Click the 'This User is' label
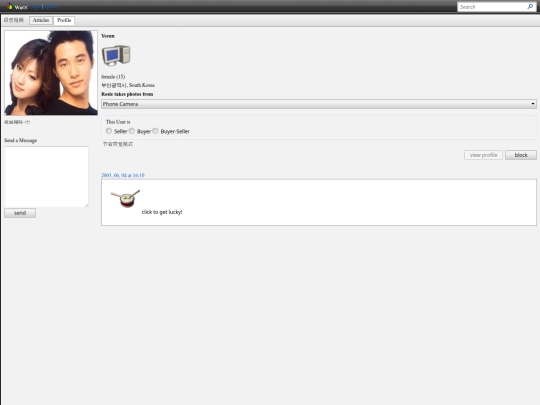 [118, 122]
